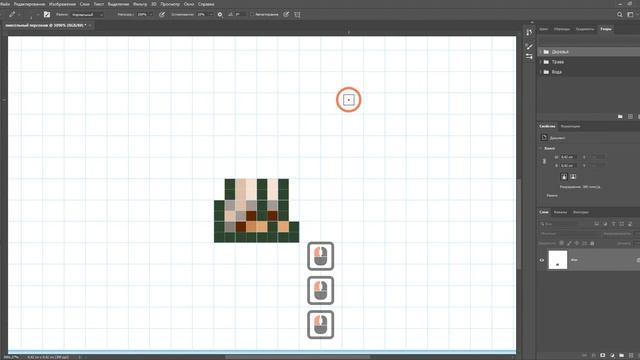Switch to the Контуры tab

click(580, 212)
